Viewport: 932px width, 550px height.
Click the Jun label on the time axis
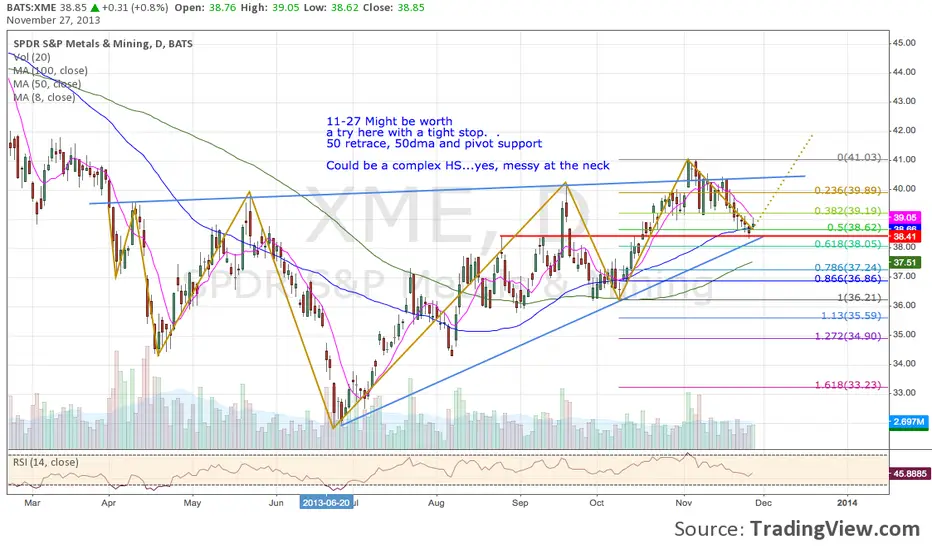(276, 503)
